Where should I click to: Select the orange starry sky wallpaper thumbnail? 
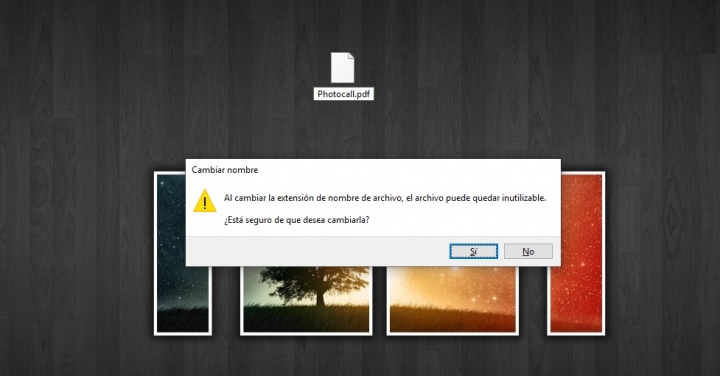[x=453, y=300]
